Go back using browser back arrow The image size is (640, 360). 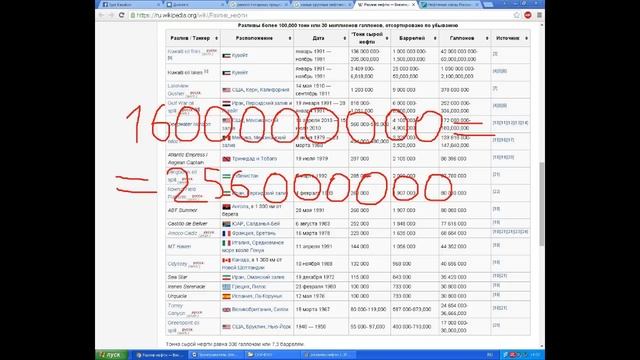[x=101, y=15]
